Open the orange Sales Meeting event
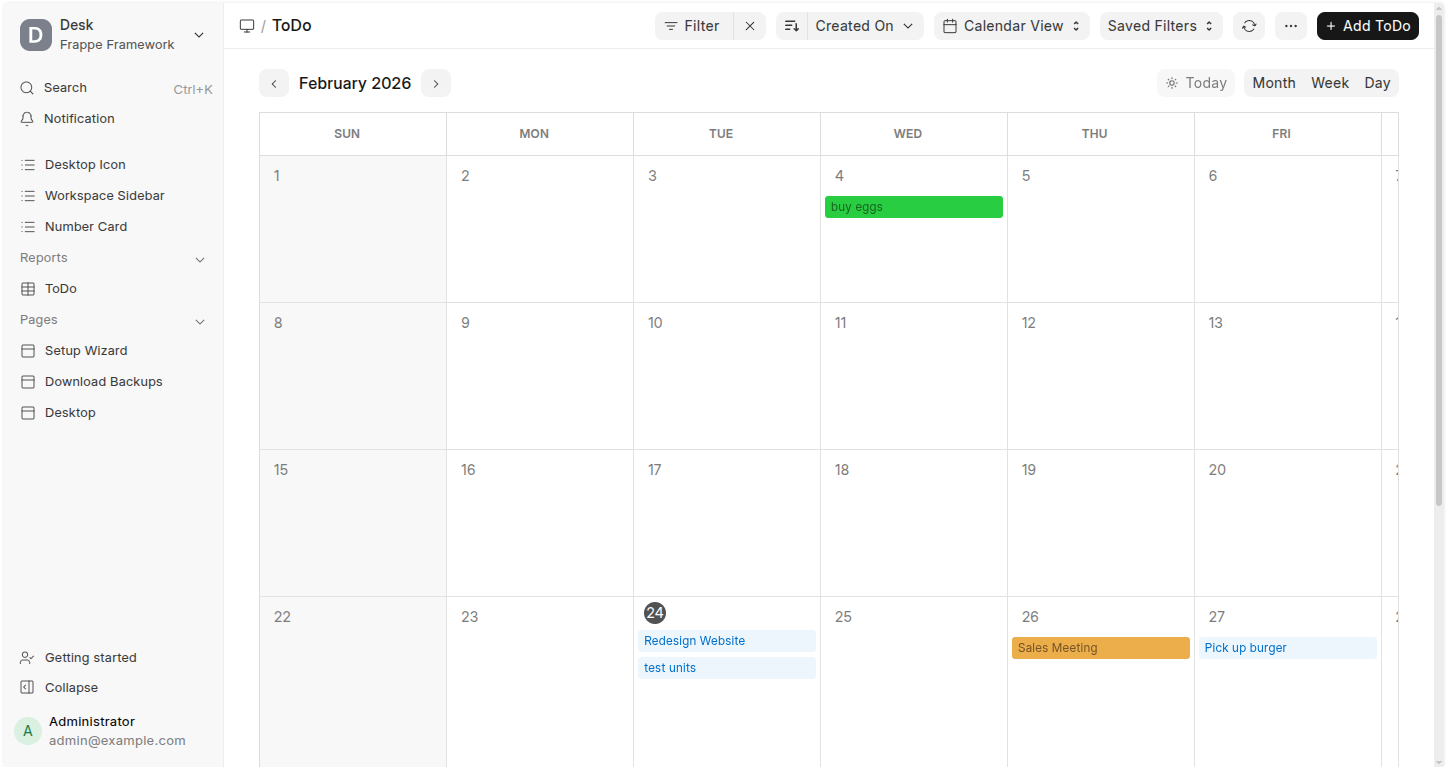1447x767 pixels. click(1100, 648)
